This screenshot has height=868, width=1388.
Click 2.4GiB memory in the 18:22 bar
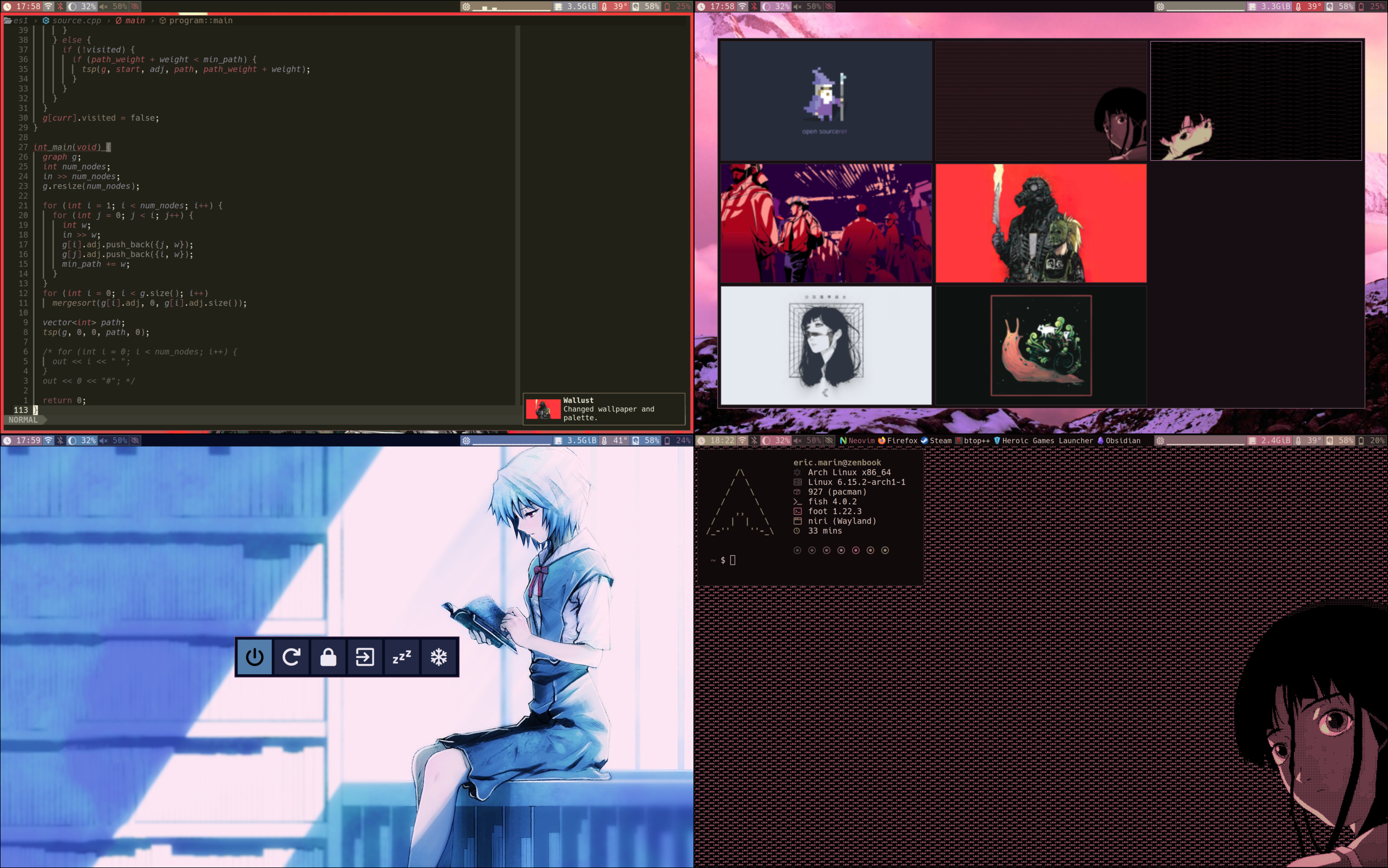click(1269, 440)
